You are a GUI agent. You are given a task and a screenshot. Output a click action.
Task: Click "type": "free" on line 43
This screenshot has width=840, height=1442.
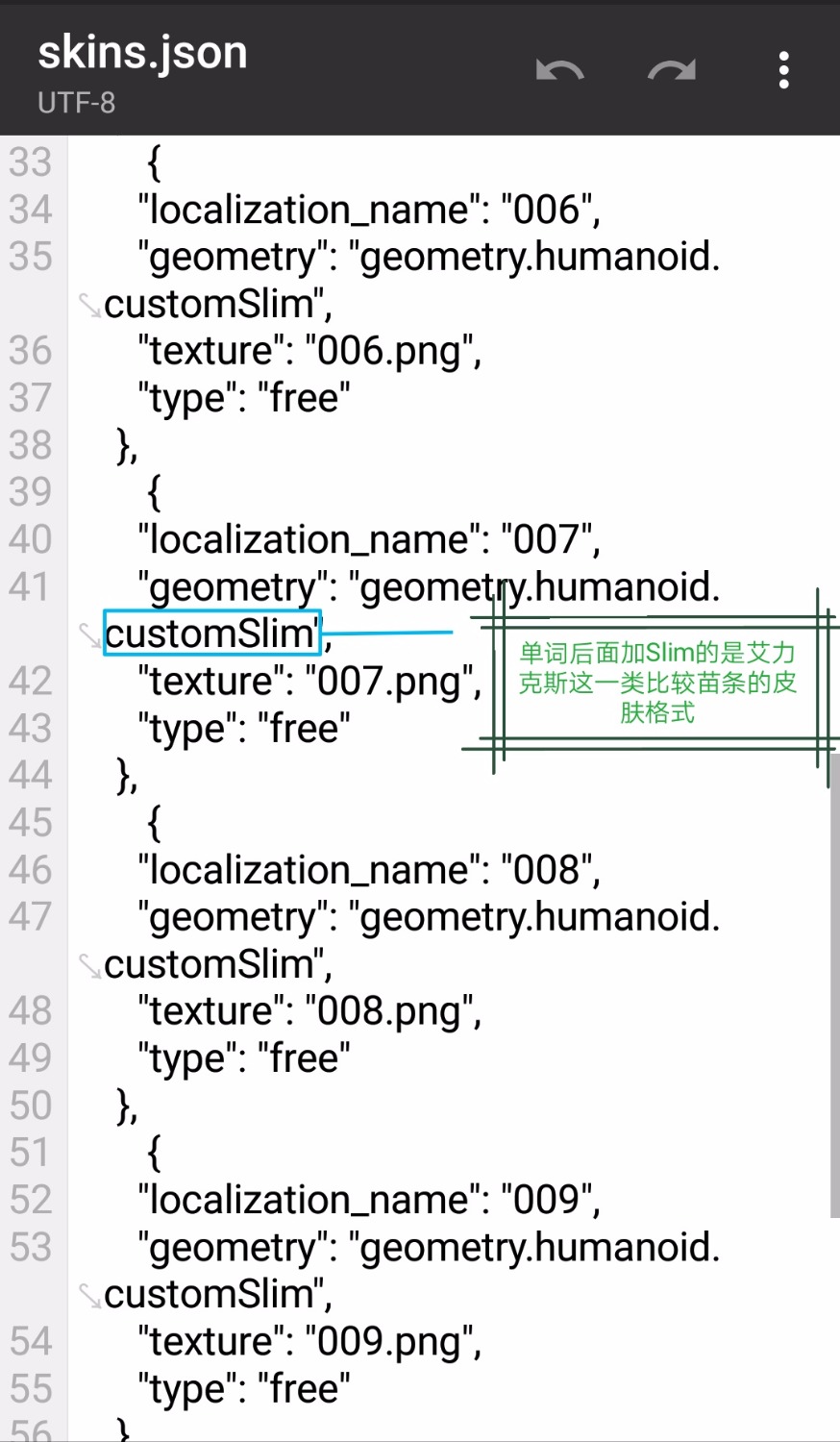(x=244, y=728)
